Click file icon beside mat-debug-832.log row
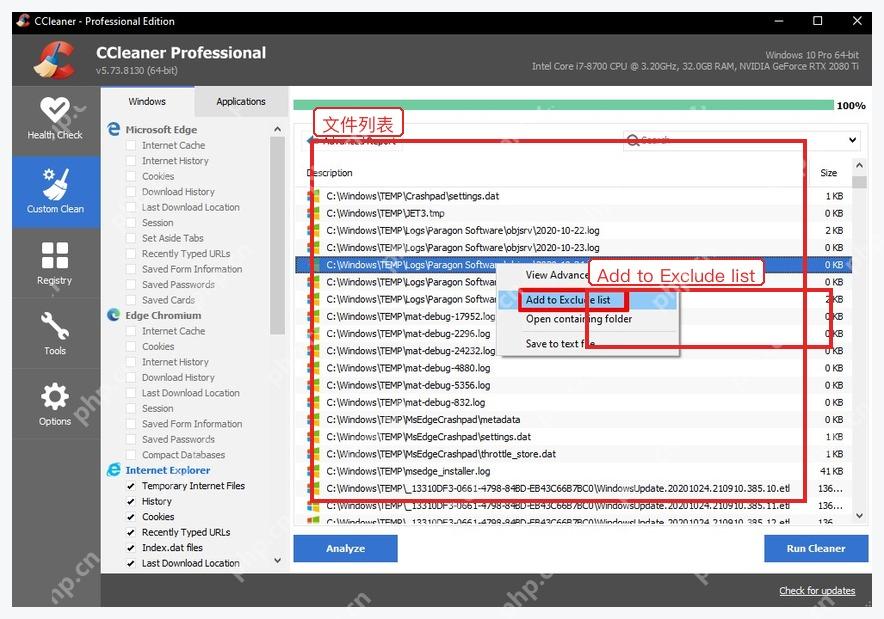884x619 pixels. 313,403
